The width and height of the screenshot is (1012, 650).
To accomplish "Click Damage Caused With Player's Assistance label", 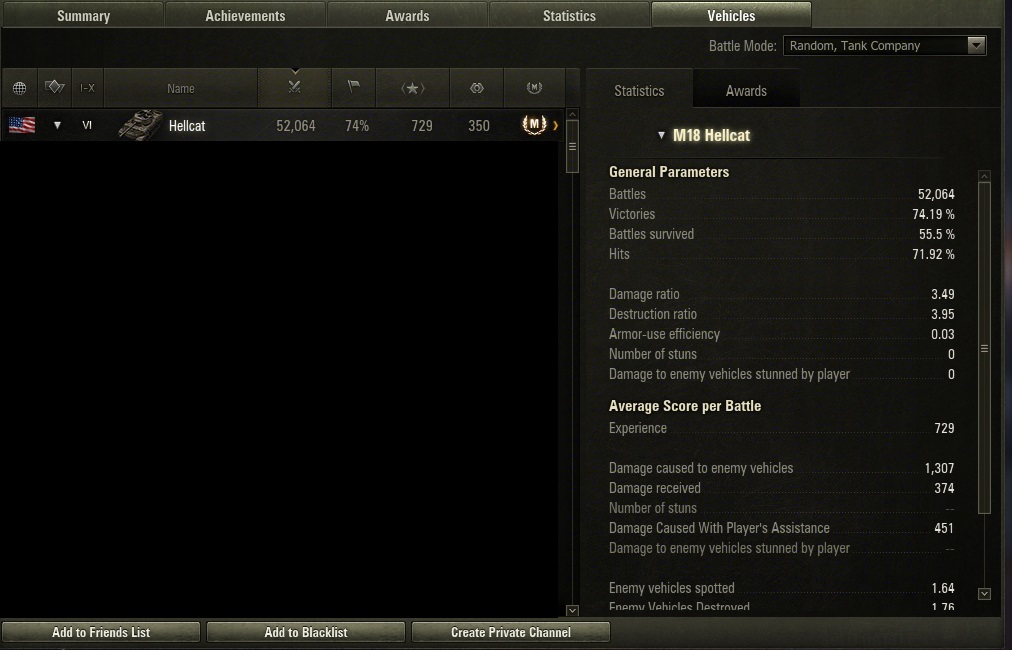I will tap(719, 528).
